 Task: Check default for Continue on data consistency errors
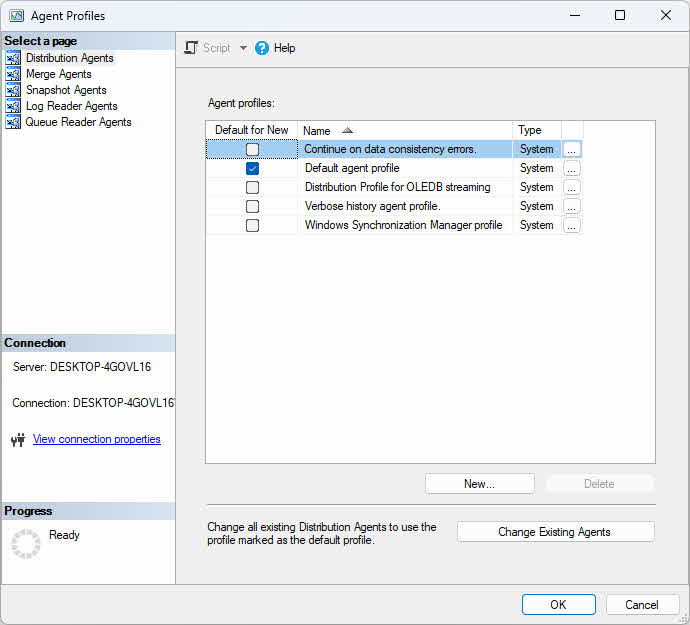(252, 149)
